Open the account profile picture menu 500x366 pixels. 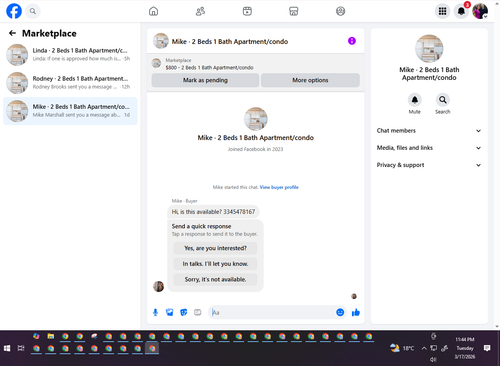tap(480, 11)
